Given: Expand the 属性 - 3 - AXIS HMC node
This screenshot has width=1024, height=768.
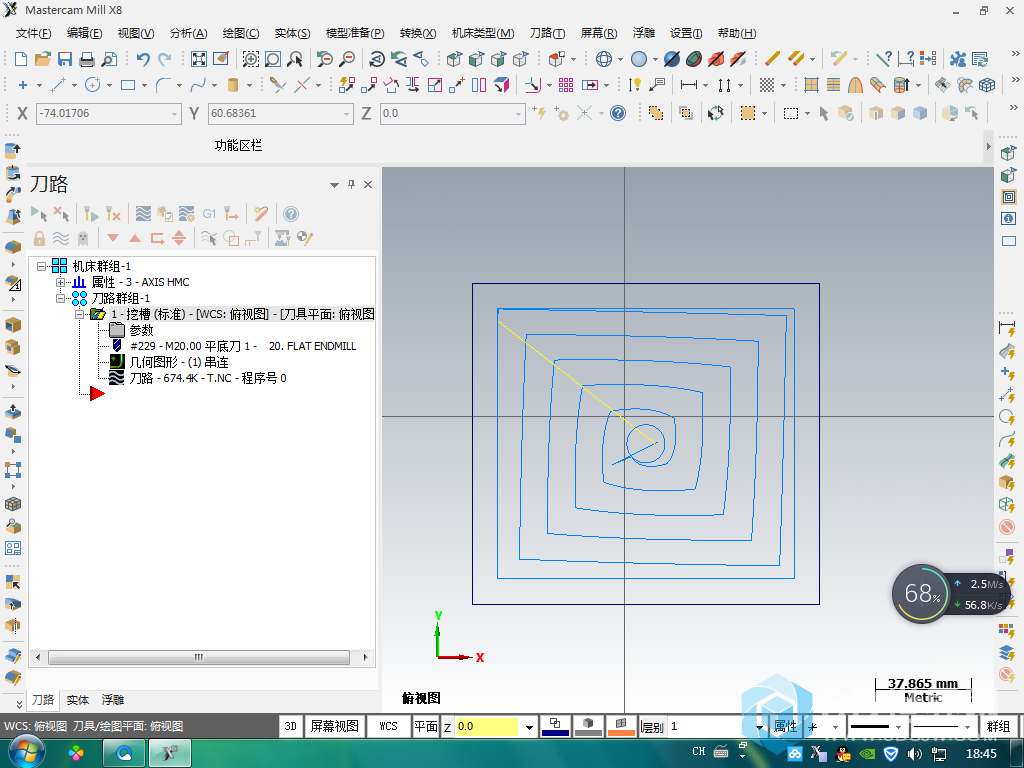Looking at the screenshot, I should 61,282.
